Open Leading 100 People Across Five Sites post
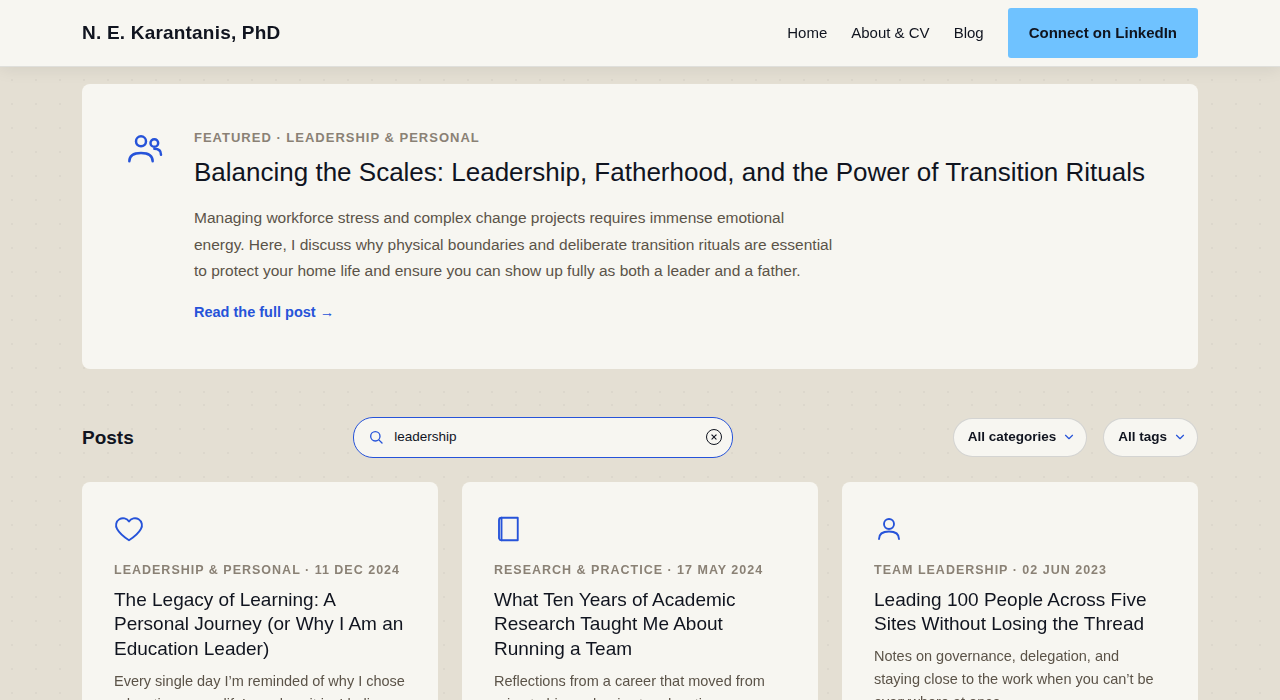 click(1010, 612)
